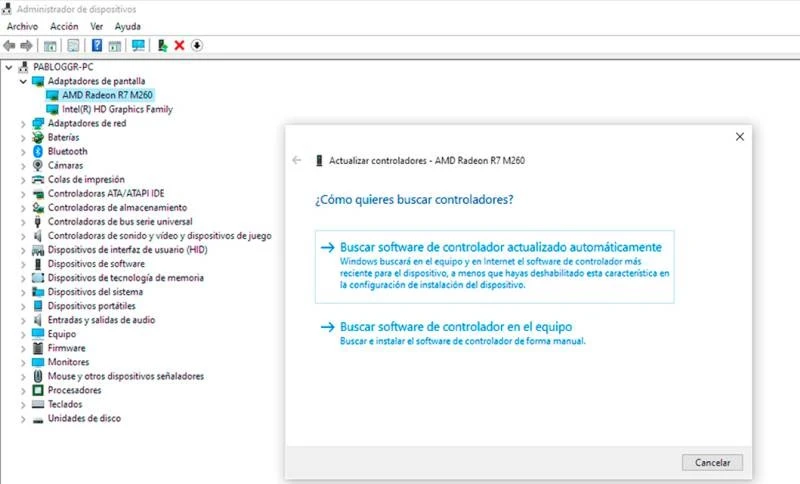This screenshot has height=484, width=800.
Task: Open the Ayuda menu
Action: [x=128, y=26]
